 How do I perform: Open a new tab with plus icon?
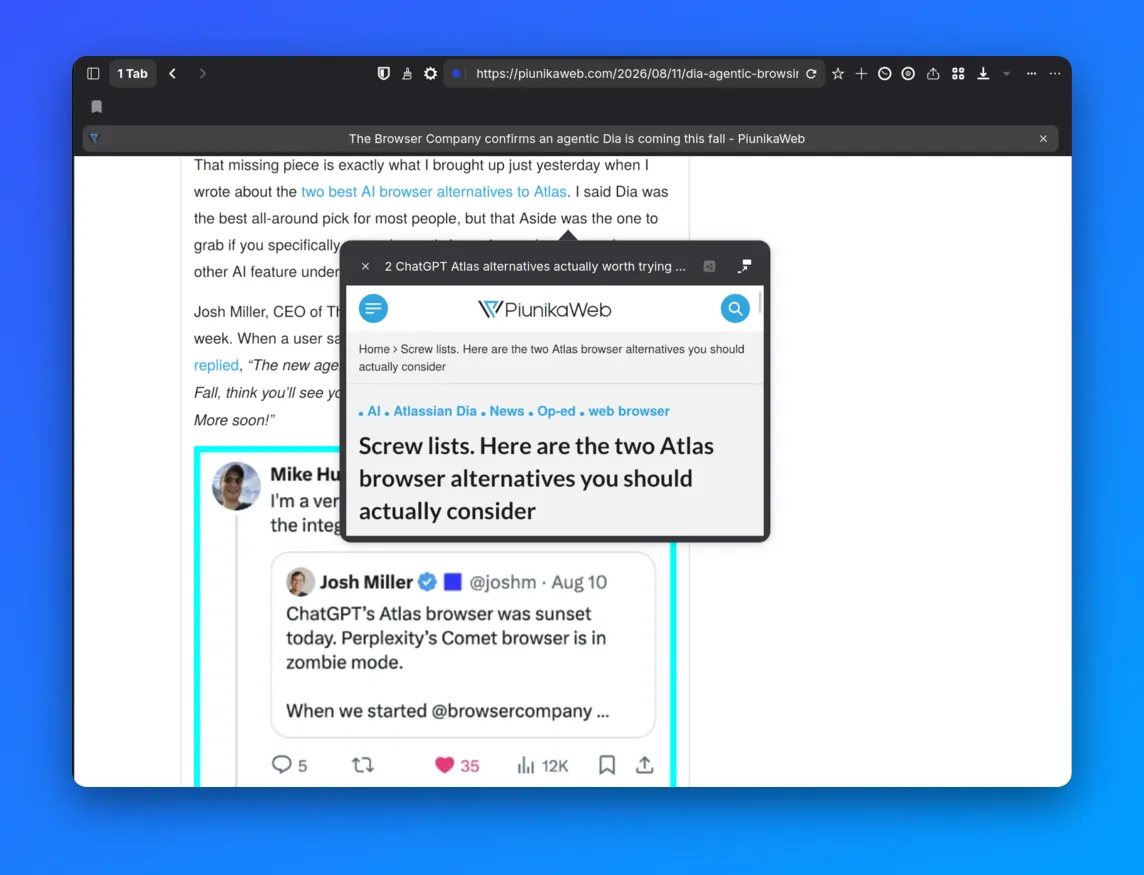[x=861, y=74]
